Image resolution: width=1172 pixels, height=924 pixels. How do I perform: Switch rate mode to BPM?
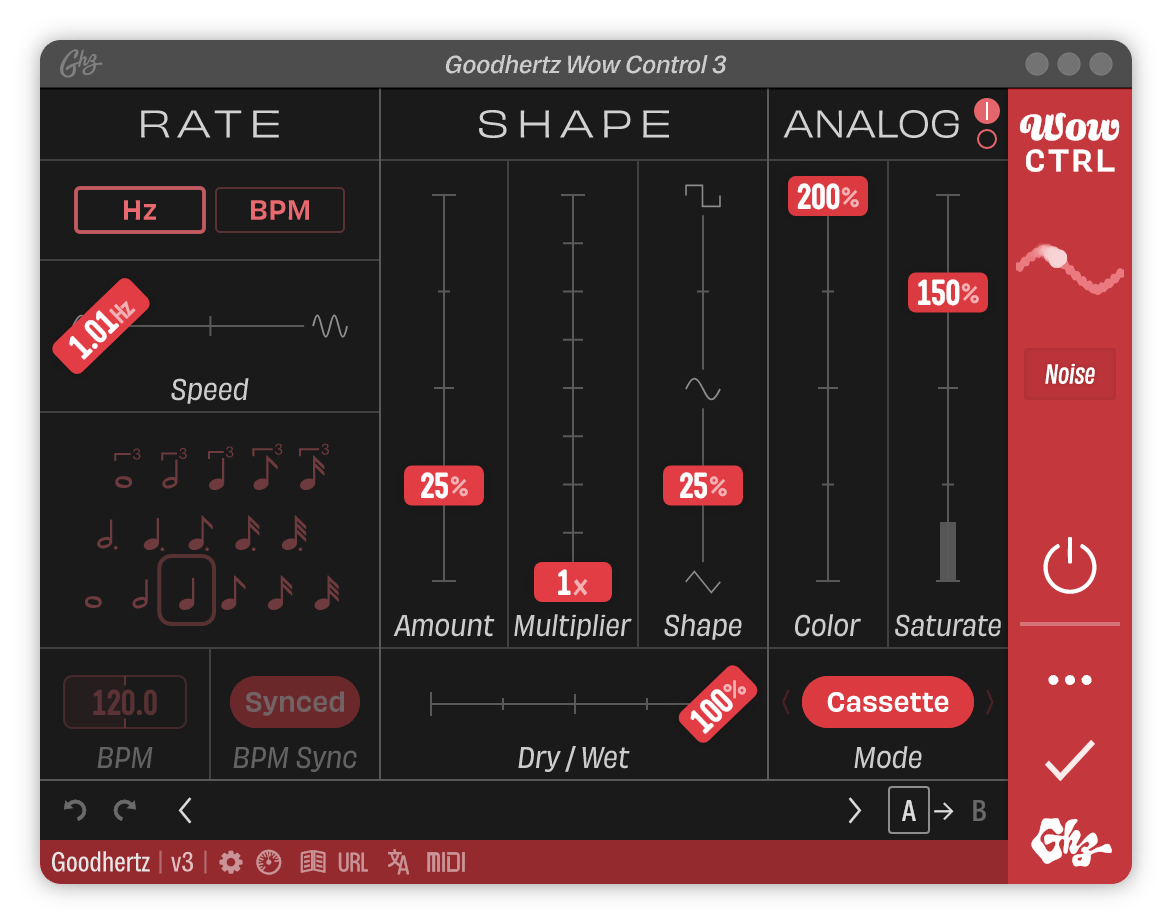pyautogui.click(x=279, y=210)
